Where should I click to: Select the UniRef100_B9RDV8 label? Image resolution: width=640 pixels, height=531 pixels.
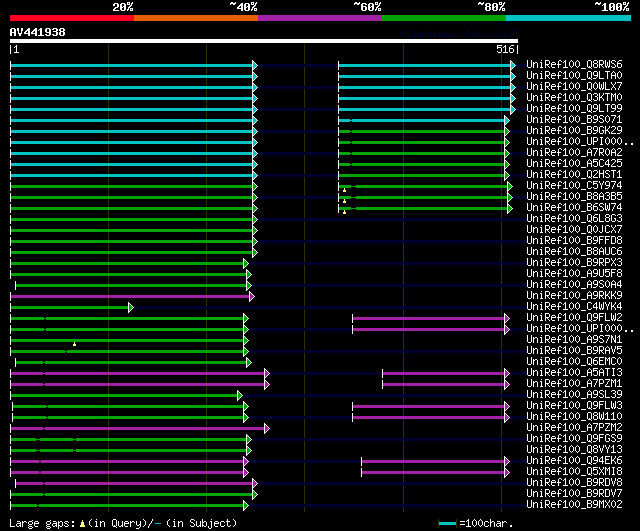[x=574, y=483]
